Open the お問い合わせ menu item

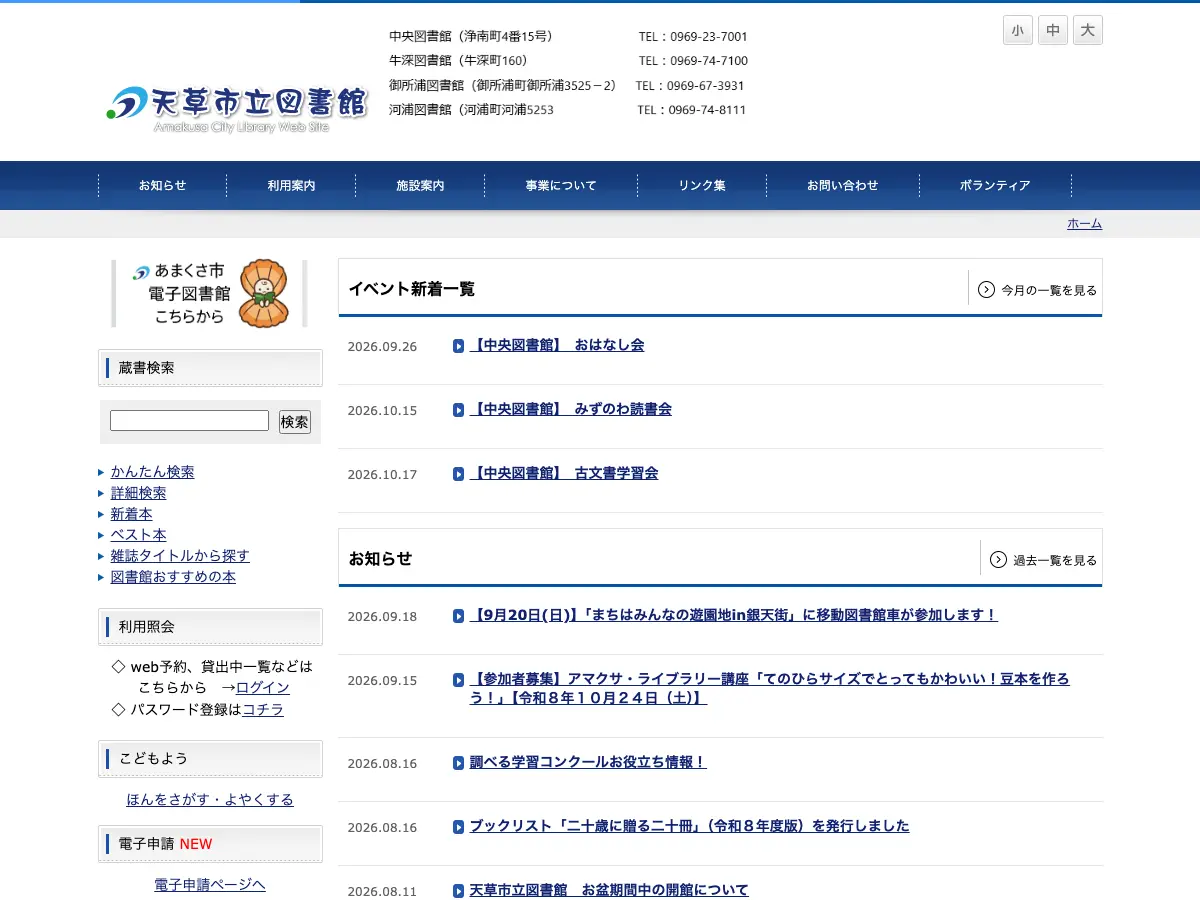pos(843,185)
